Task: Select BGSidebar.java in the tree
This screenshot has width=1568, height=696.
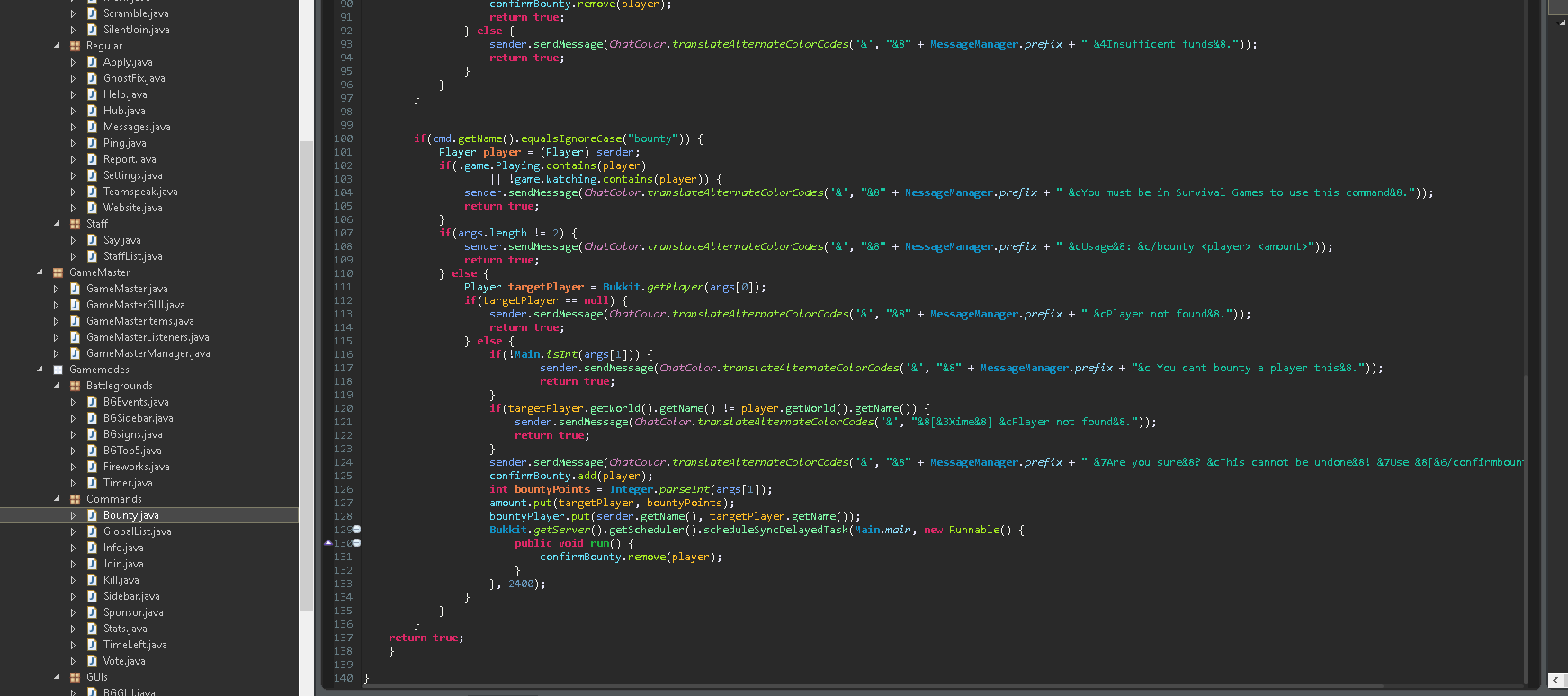Action: (138, 418)
